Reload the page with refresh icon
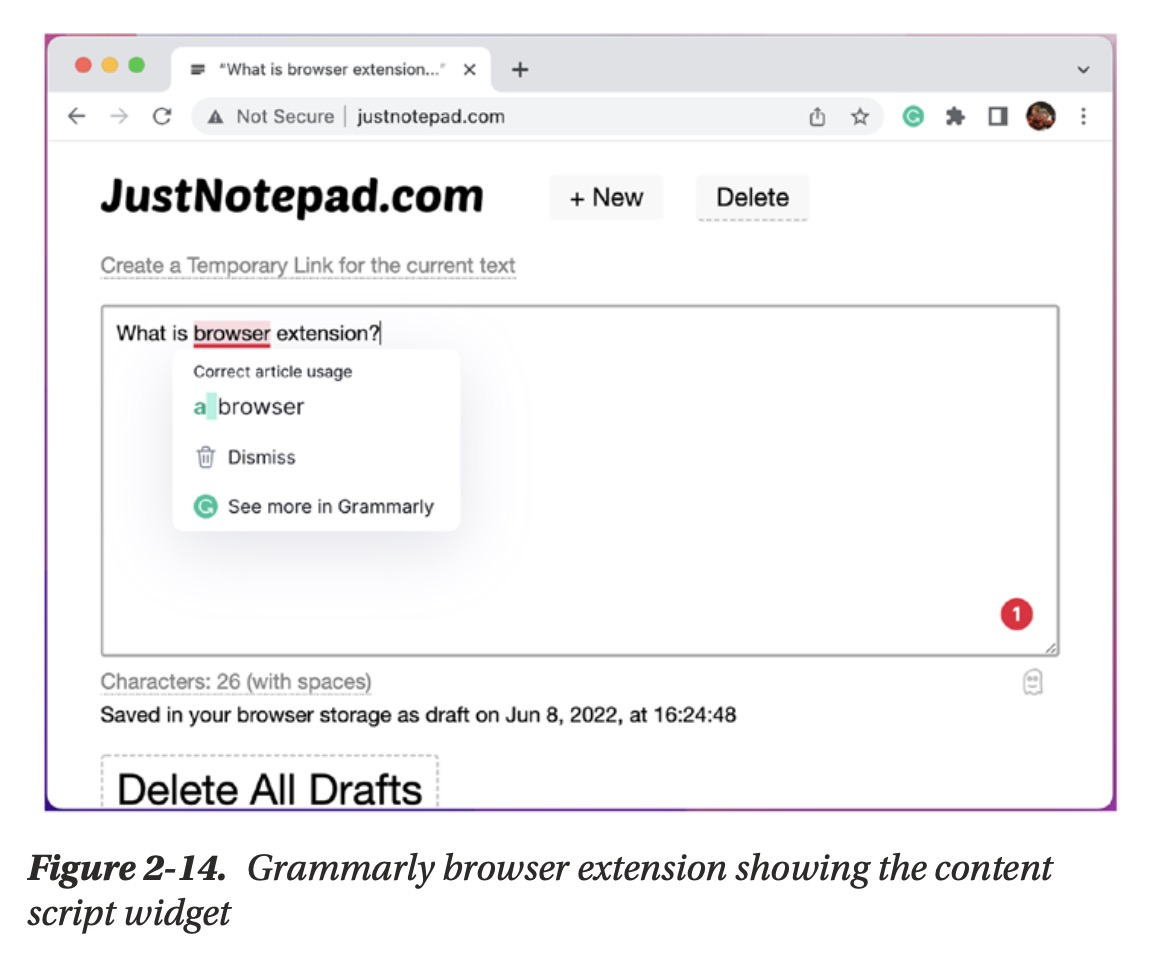1174x954 pixels. pyautogui.click(x=161, y=117)
